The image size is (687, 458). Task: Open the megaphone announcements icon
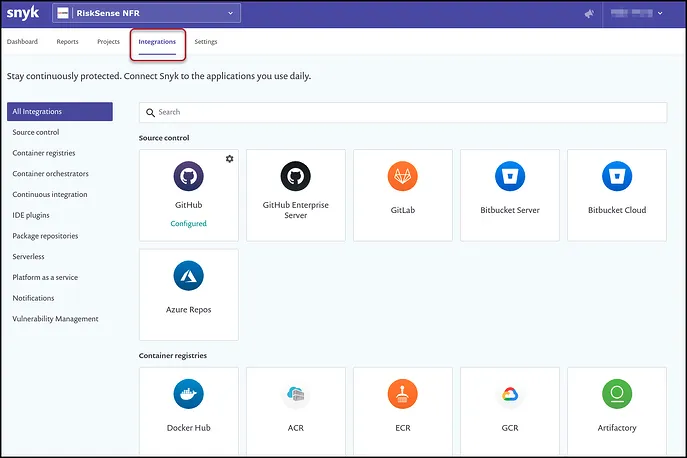[x=589, y=14]
